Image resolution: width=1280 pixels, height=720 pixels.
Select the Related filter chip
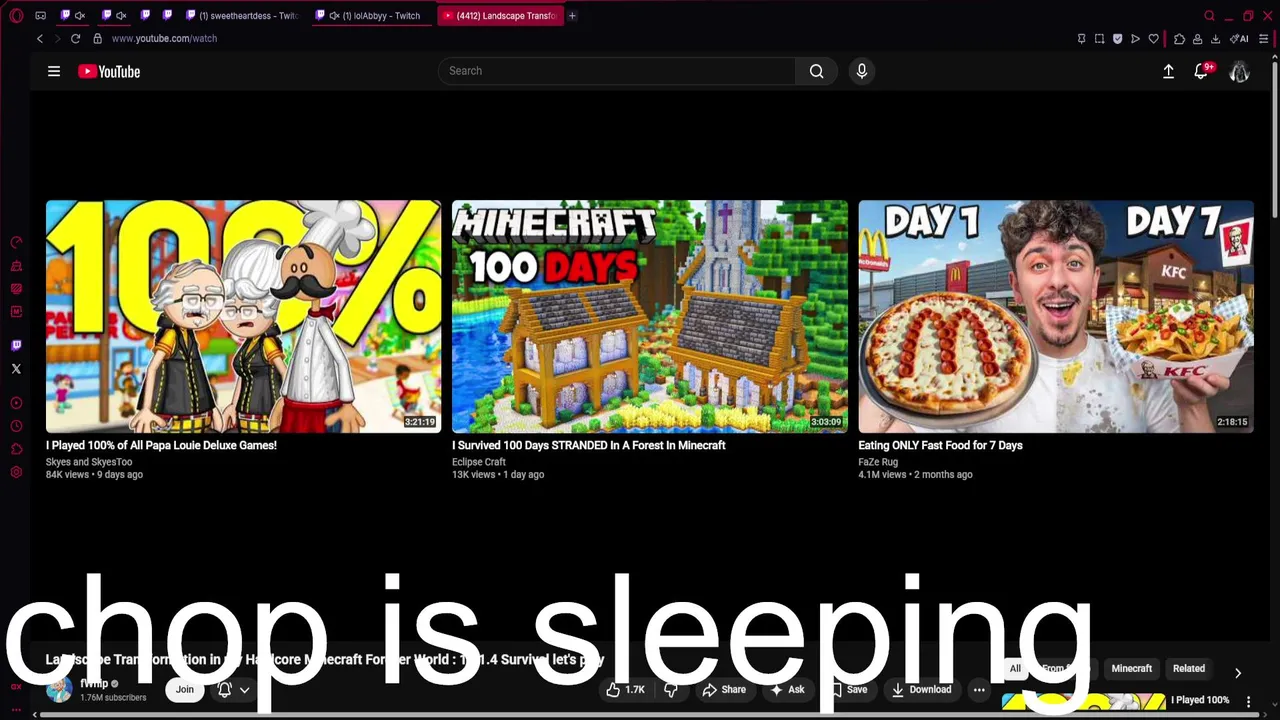pos(1189,668)
